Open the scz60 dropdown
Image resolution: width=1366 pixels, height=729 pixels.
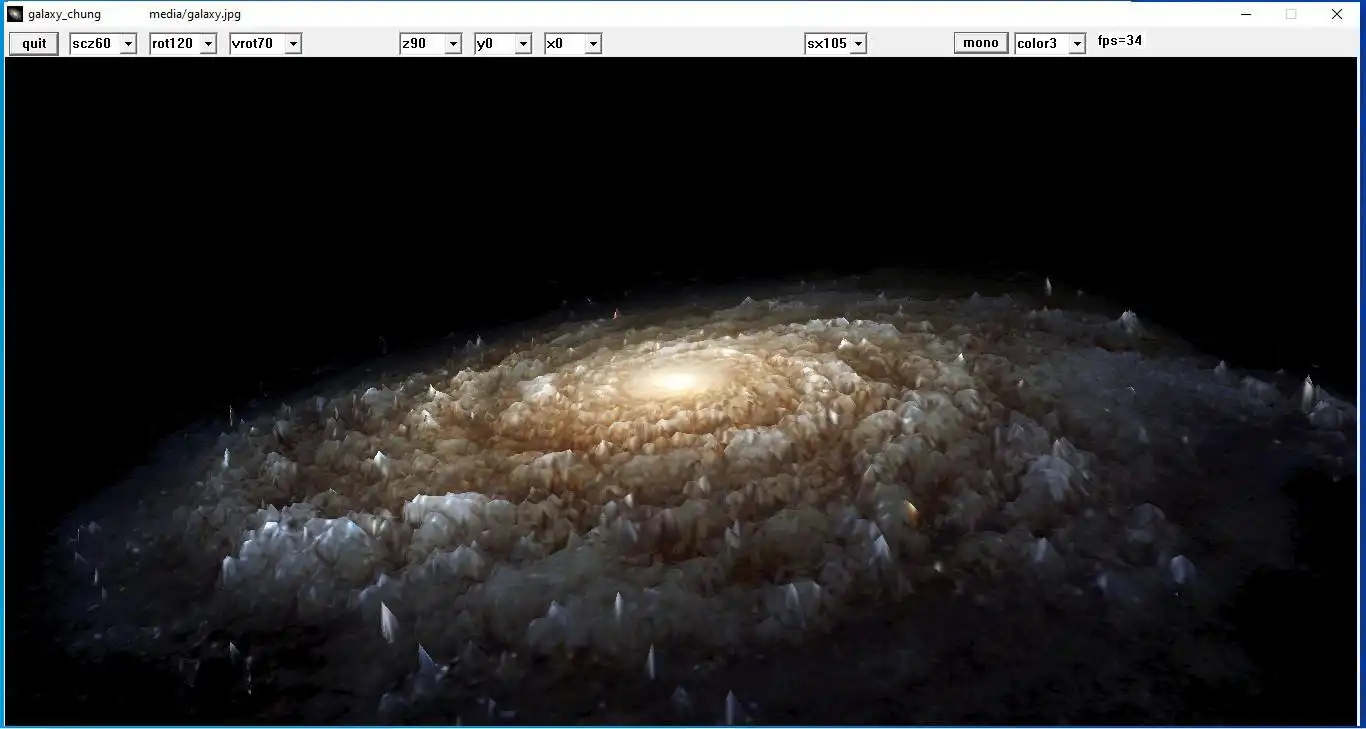pyautogui.click(x=103, y=44)
